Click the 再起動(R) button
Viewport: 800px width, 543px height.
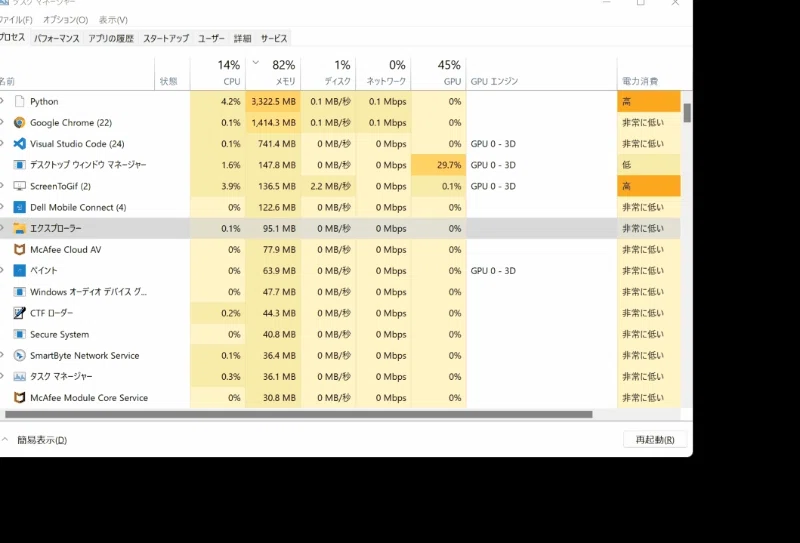[655, 439]
